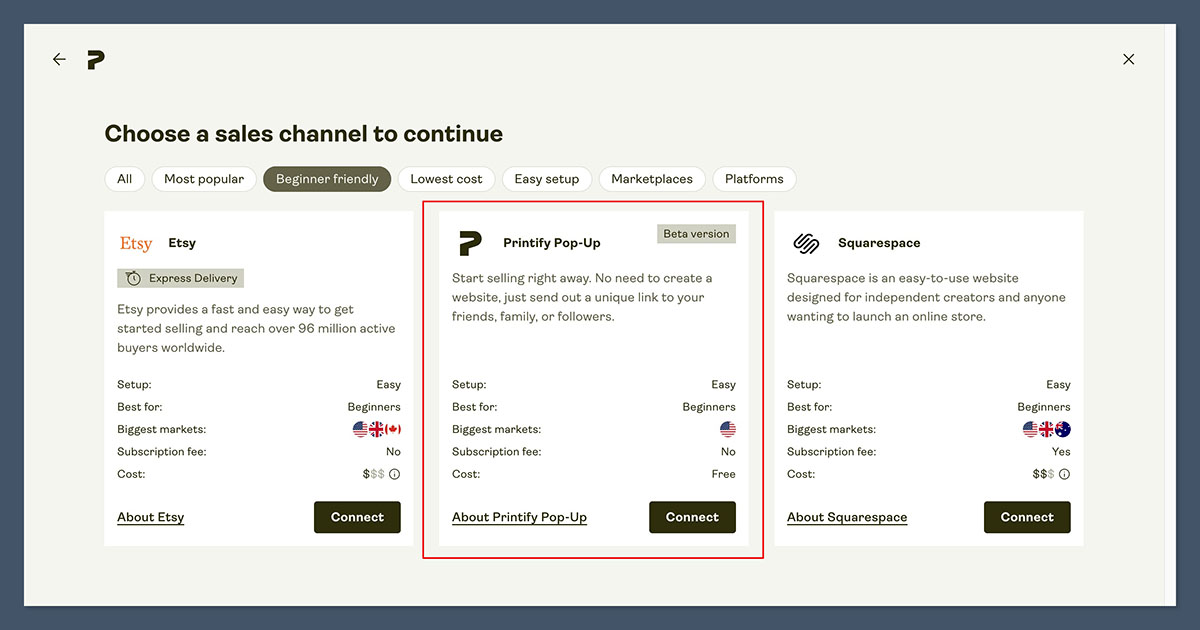This screenshot has height=630, width=1200.
Task: Close the sales channel dialog
Action: [1128, 59]
